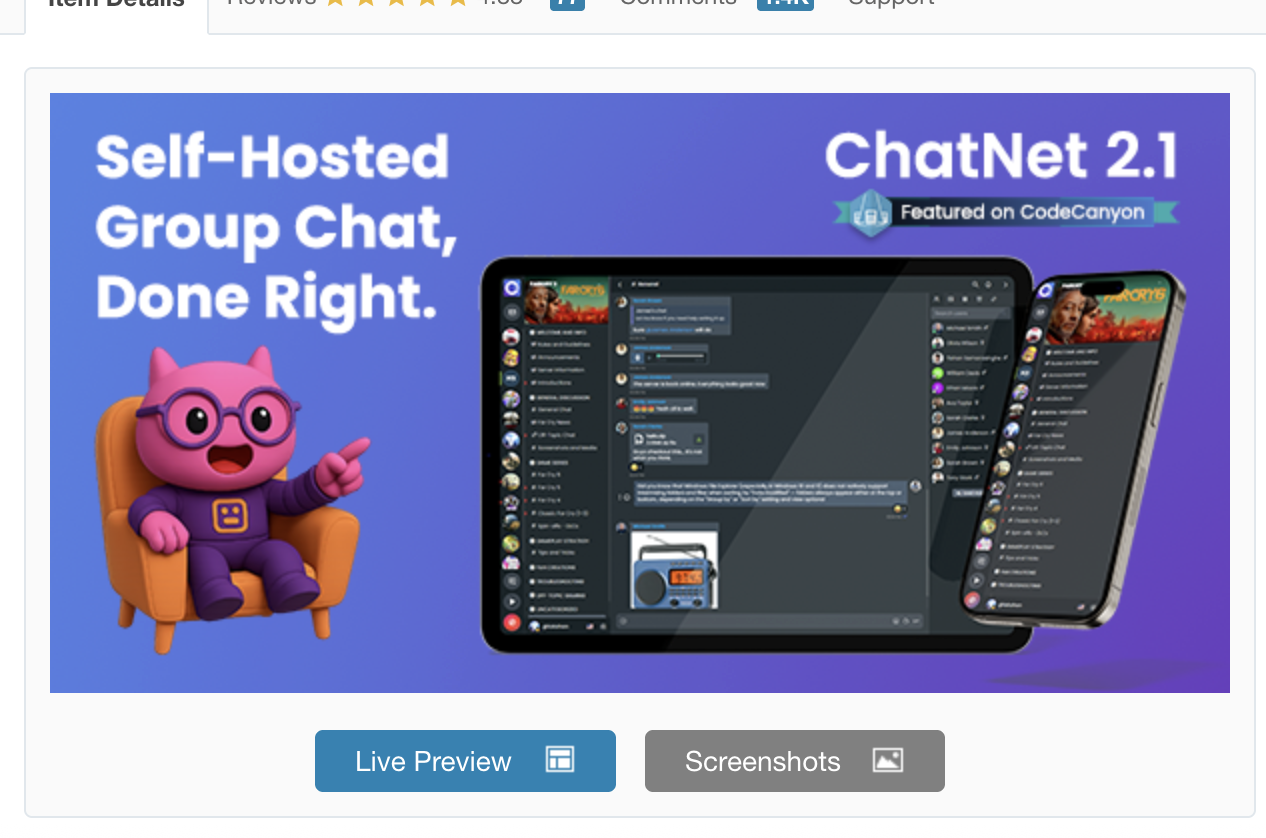Click the robot emblem on mascot's shirt
The width and height of the screenshot is (1266, 838).
click(230, 515)
